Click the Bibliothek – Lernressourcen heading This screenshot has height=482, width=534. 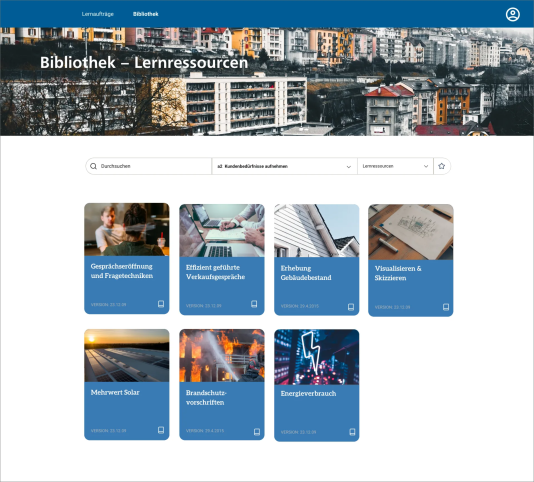[144, 63]
